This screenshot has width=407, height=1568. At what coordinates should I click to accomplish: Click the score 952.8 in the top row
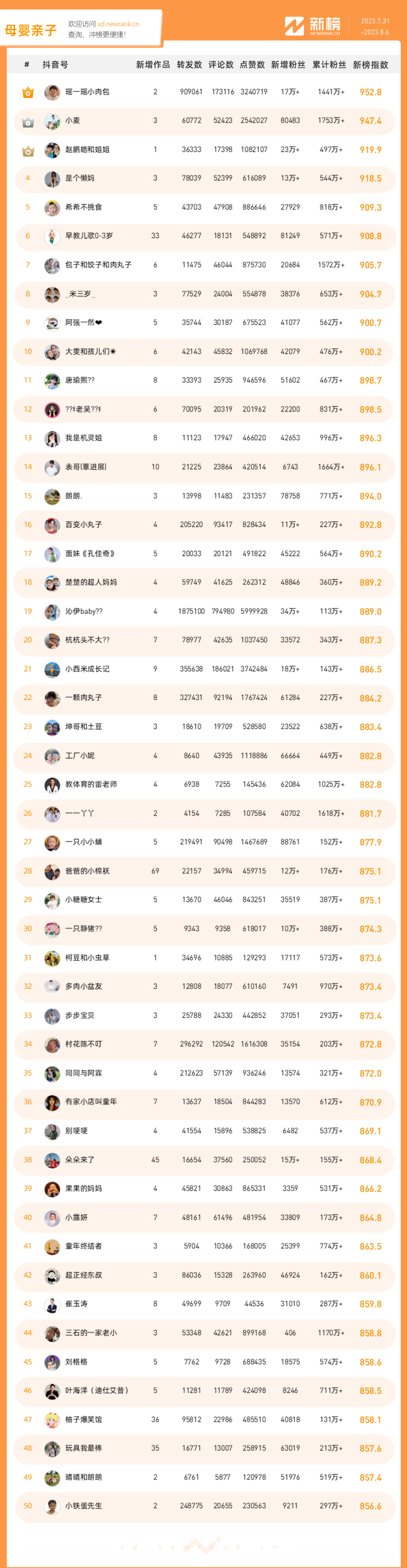[x=370, y=92]
